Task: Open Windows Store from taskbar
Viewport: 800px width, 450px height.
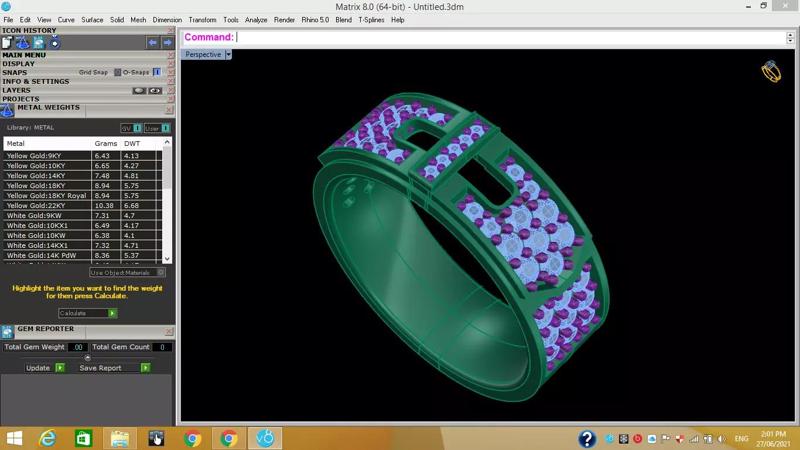Action: [x=83, y=438]
